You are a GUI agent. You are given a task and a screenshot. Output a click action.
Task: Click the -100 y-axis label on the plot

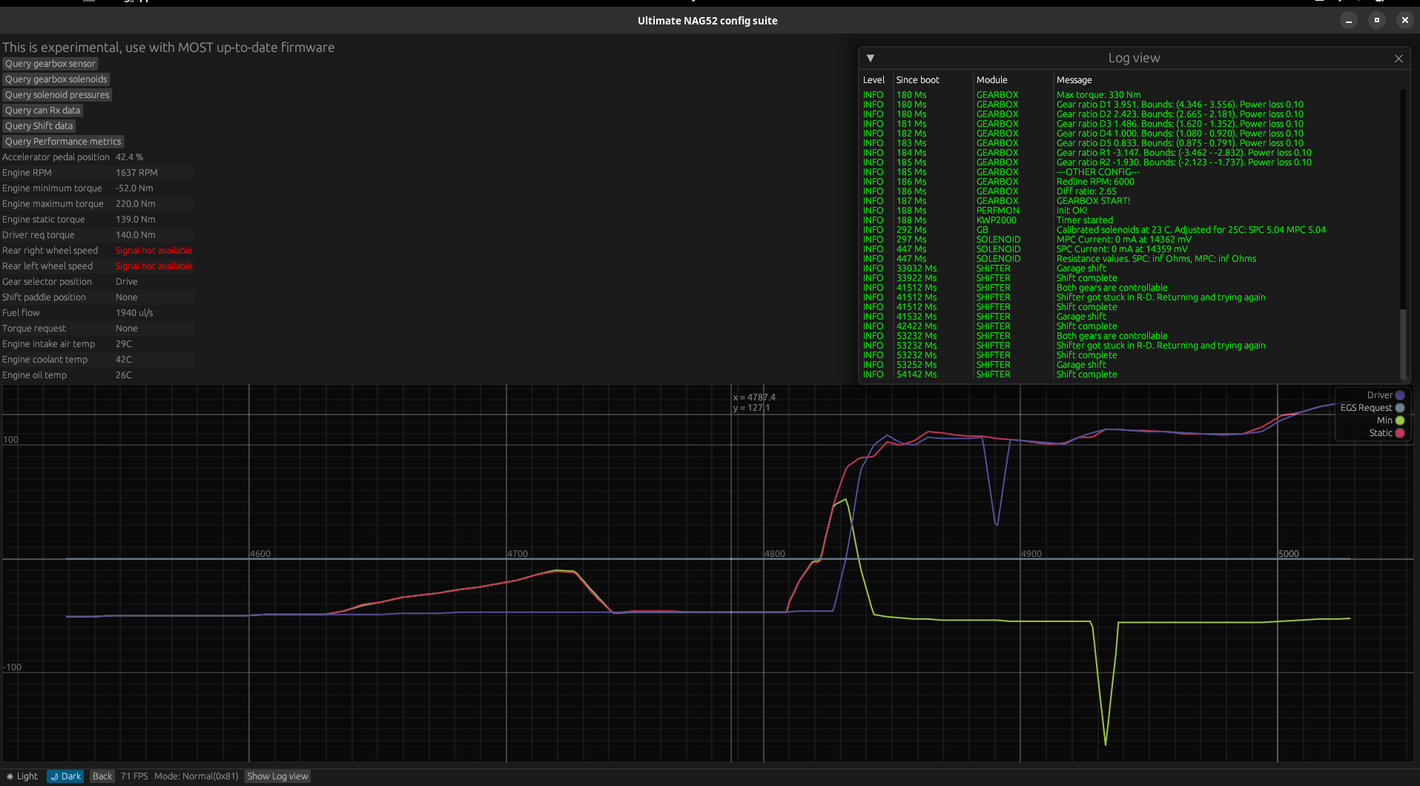[13, 668]
